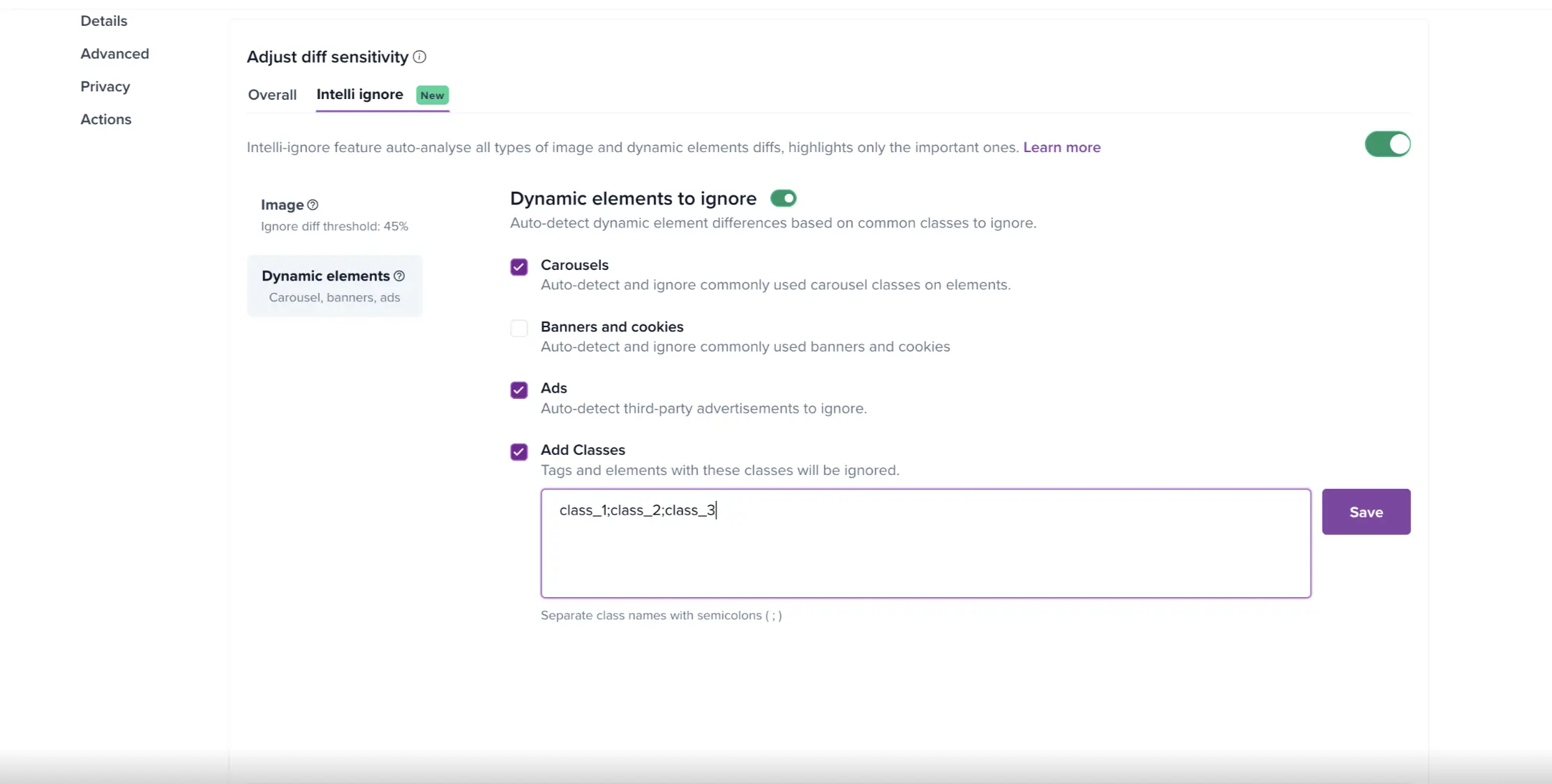Uncheck the Ads checkbox
The image size is (1552, 784).
point(518,390)
